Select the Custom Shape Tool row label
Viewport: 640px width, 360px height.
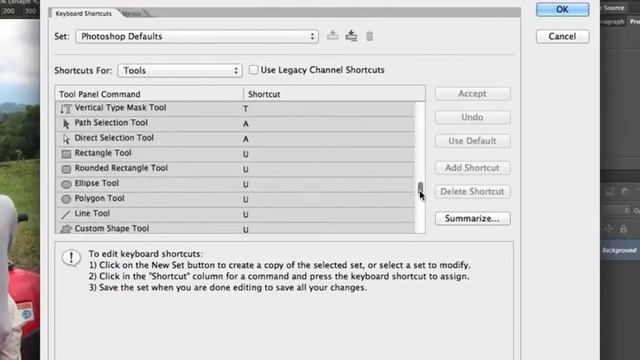[x=112, y=229]
